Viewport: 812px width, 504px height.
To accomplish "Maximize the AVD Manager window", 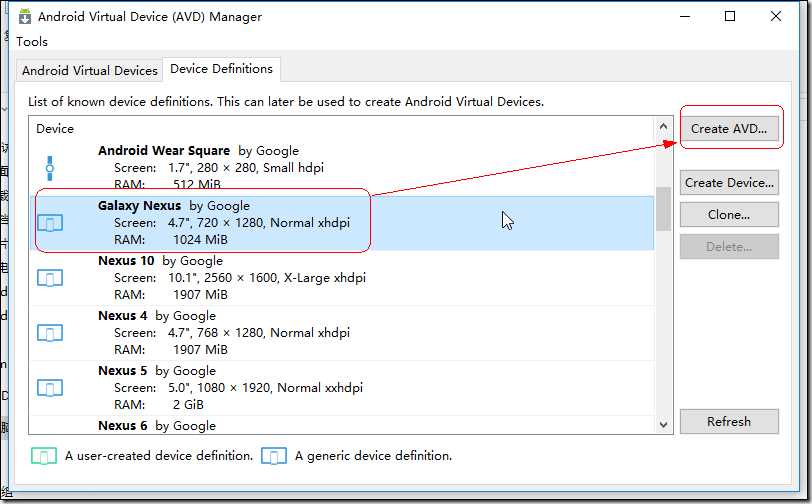I will (730, 17).
